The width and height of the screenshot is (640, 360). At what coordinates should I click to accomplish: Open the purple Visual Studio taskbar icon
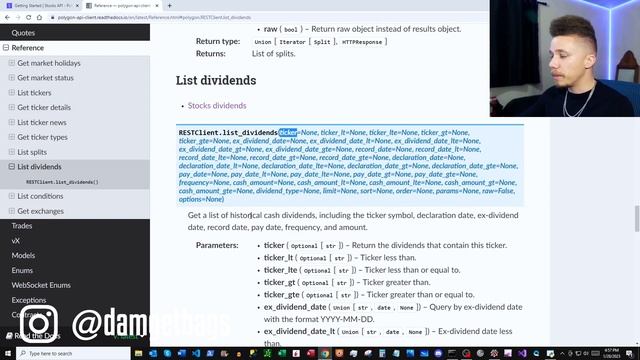(x=522, y=353)
